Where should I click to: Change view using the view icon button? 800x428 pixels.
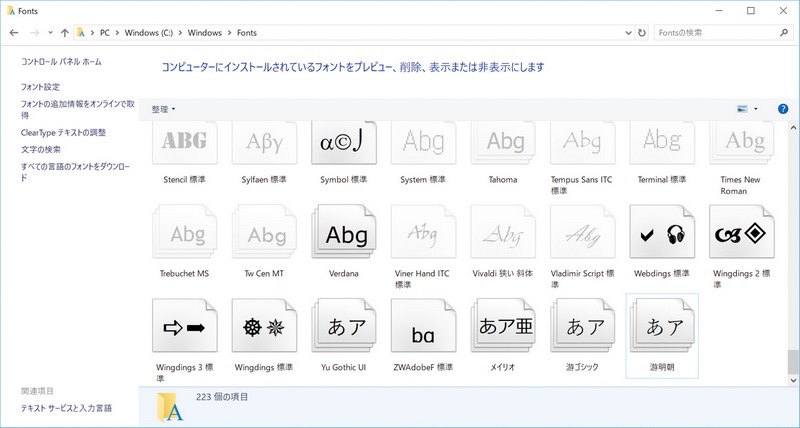click(742, 109)
